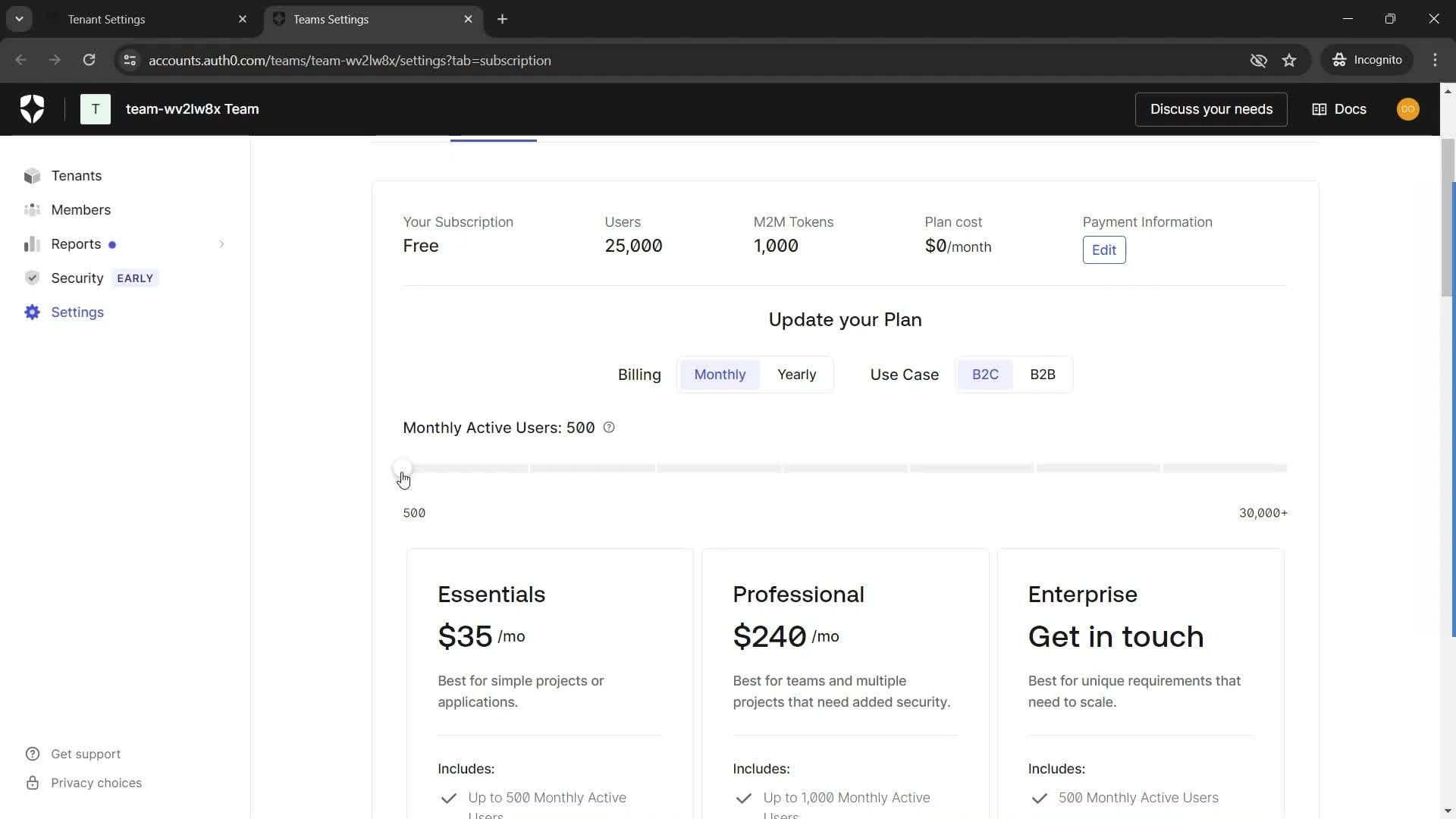
Task: Click the last segment of MAU slider
Action: [1225, 469]
